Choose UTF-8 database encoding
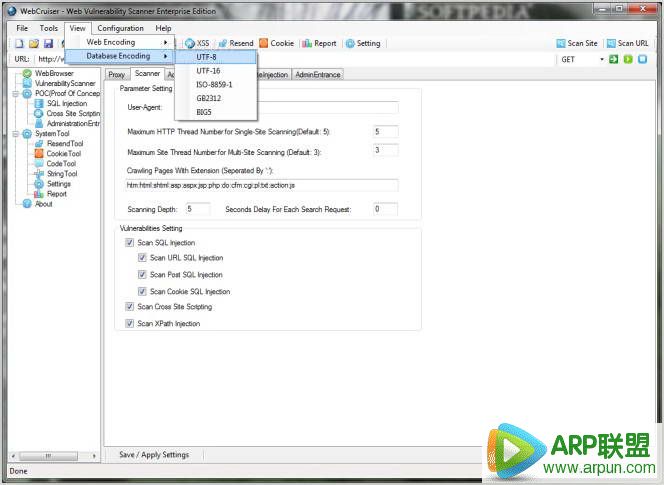664x485 pixels. tap(216, 57)
